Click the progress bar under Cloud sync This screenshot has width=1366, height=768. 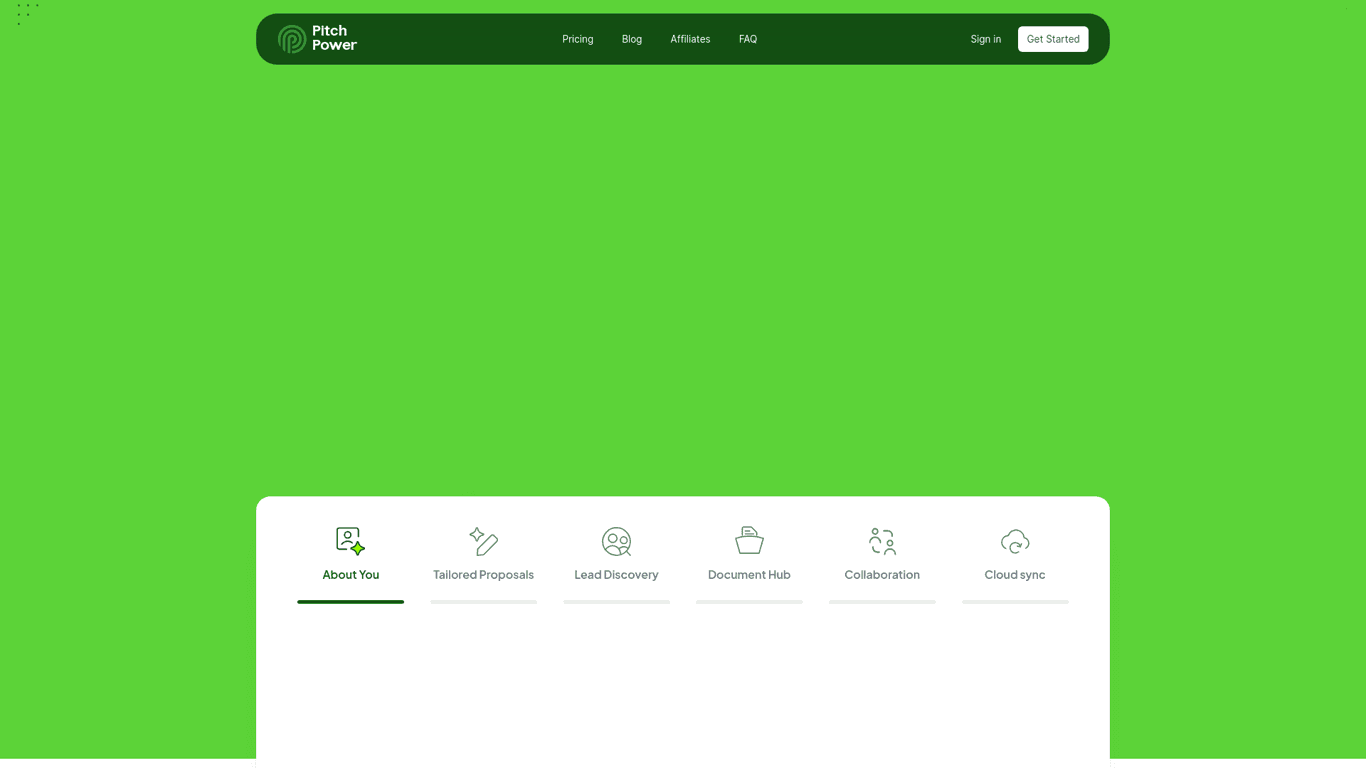1015,602
